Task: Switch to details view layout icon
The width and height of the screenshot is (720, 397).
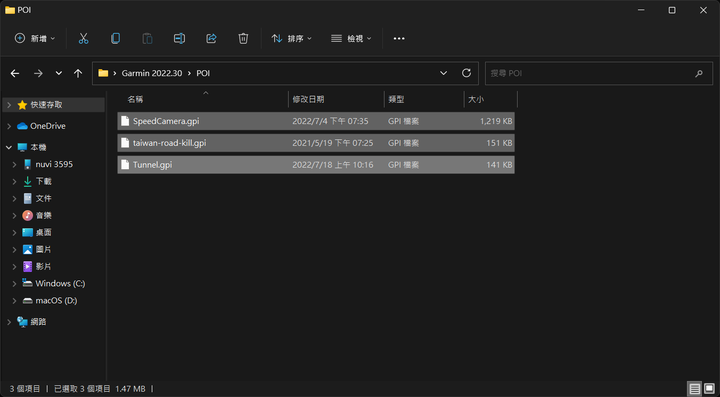Action: tap(695, 389)
